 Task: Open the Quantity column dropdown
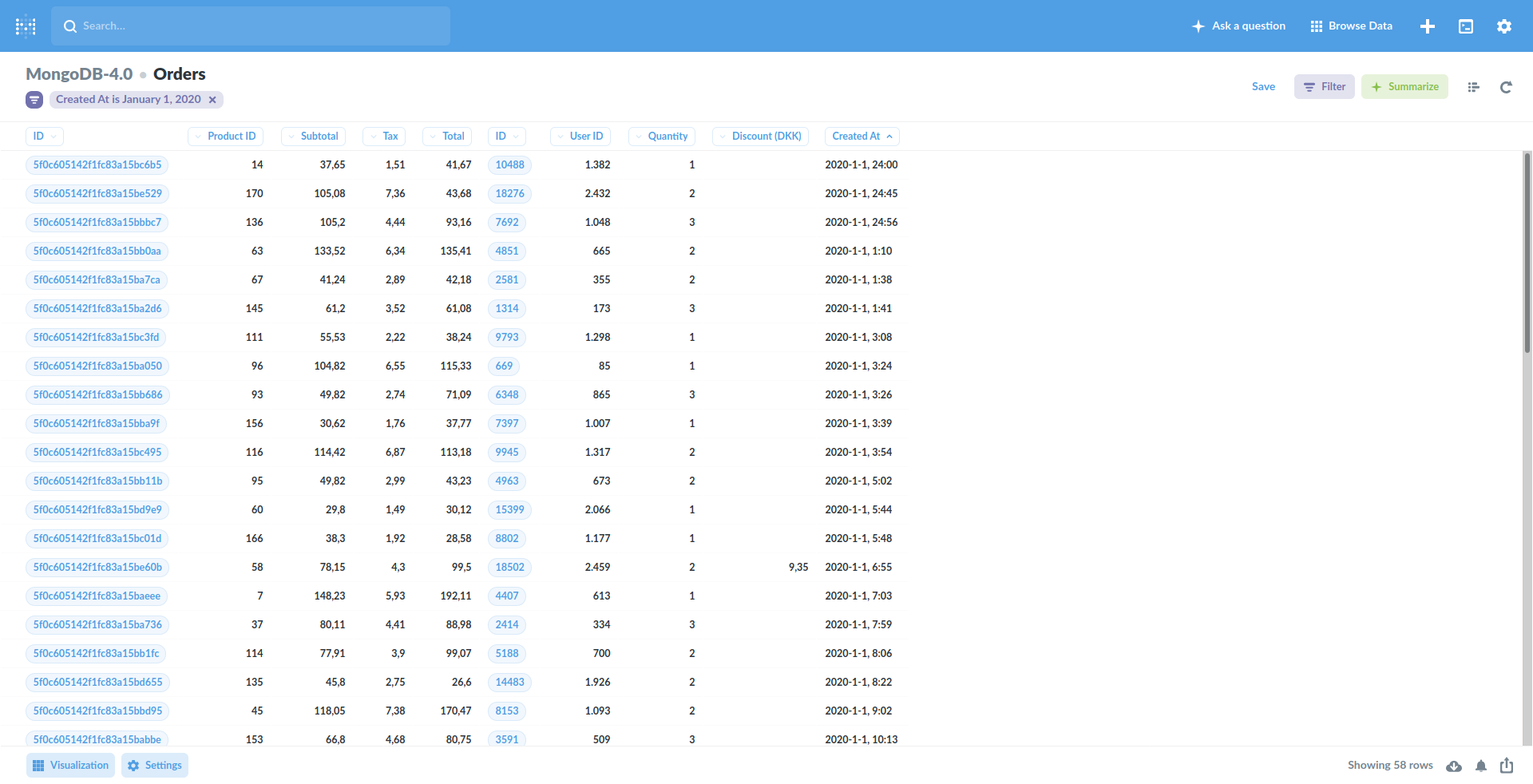[661, 136]
